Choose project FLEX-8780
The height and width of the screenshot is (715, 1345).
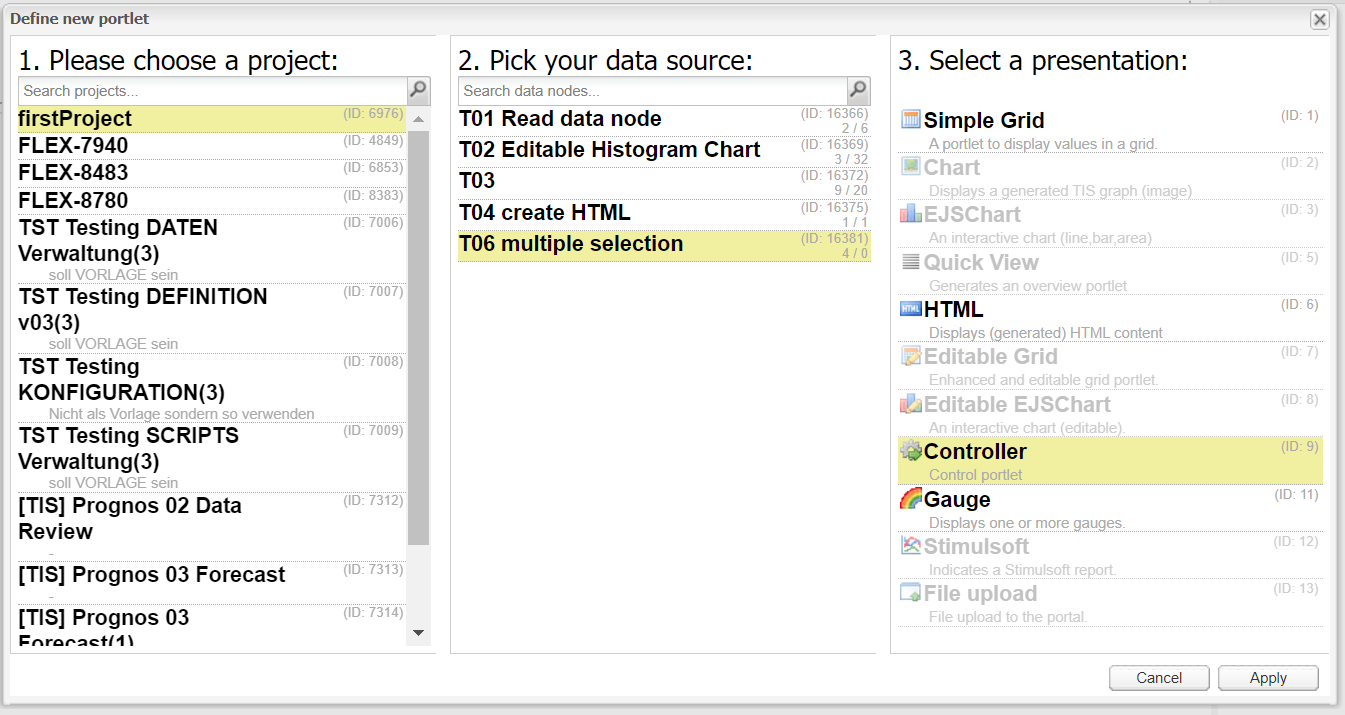click(x=212, y=200)
